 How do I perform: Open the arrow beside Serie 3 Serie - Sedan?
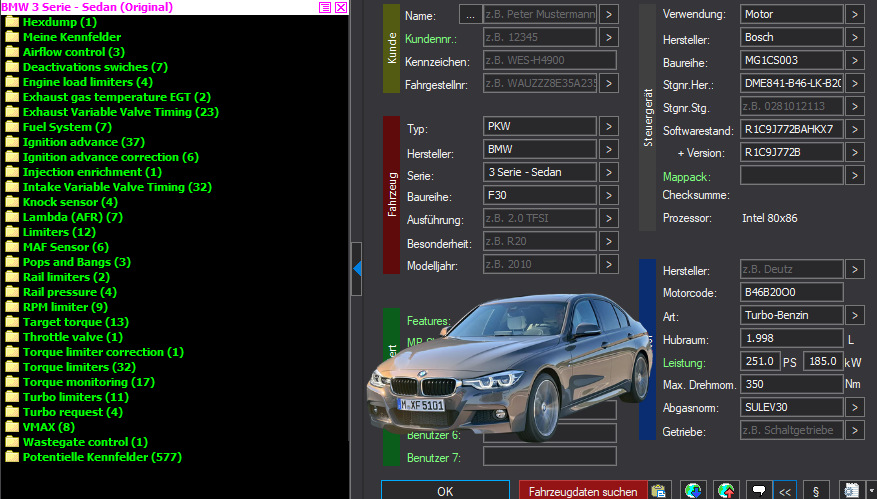(x=609, y=172)
